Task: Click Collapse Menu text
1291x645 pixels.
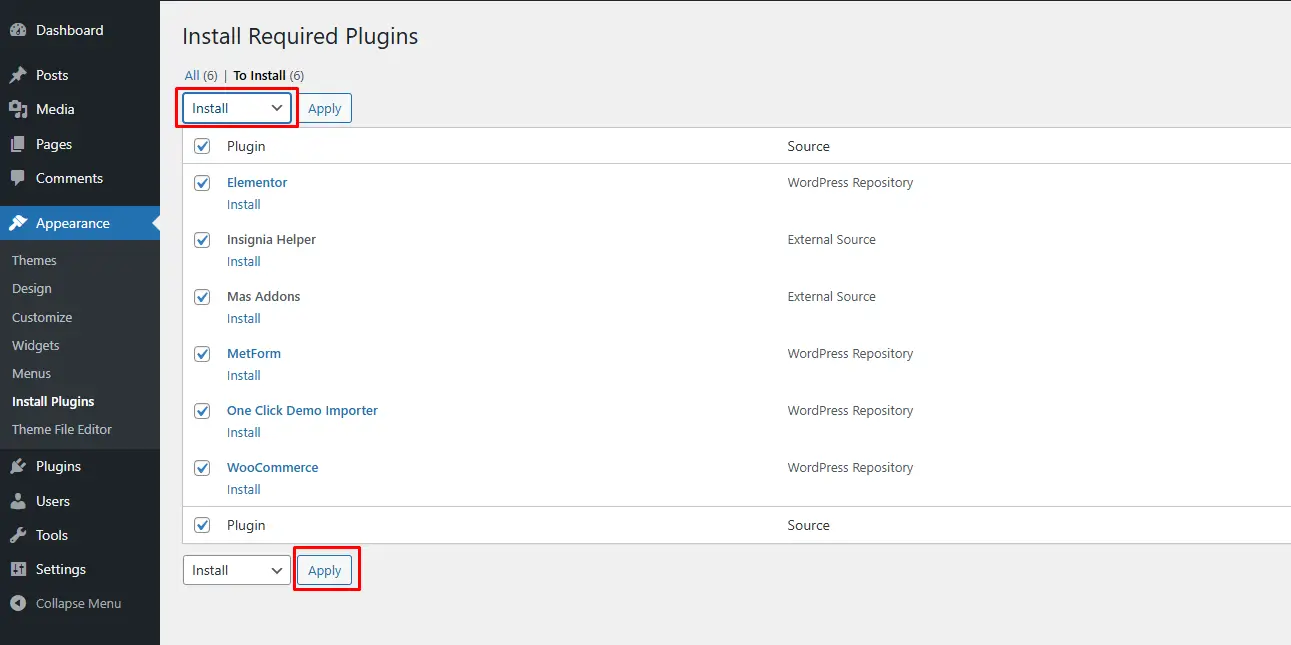Action: [x=78, y=603]
